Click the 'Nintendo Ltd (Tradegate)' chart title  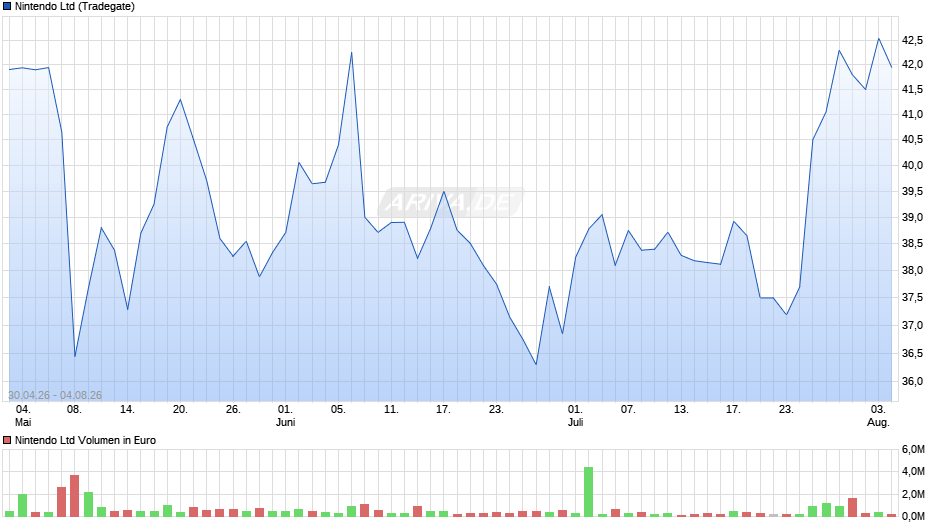point(75,7)
